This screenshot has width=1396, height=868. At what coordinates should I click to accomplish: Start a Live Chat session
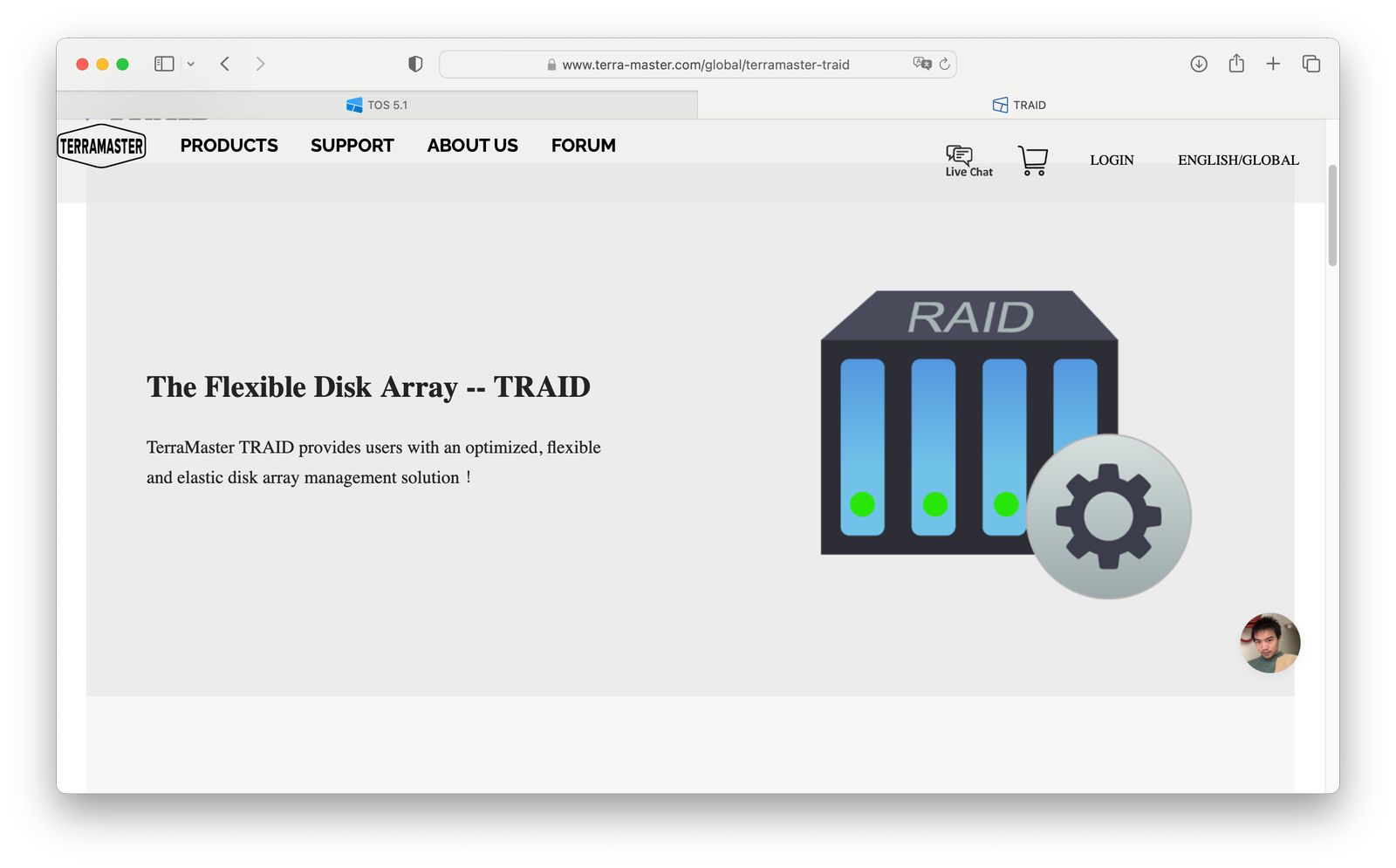tap(968, 161)
